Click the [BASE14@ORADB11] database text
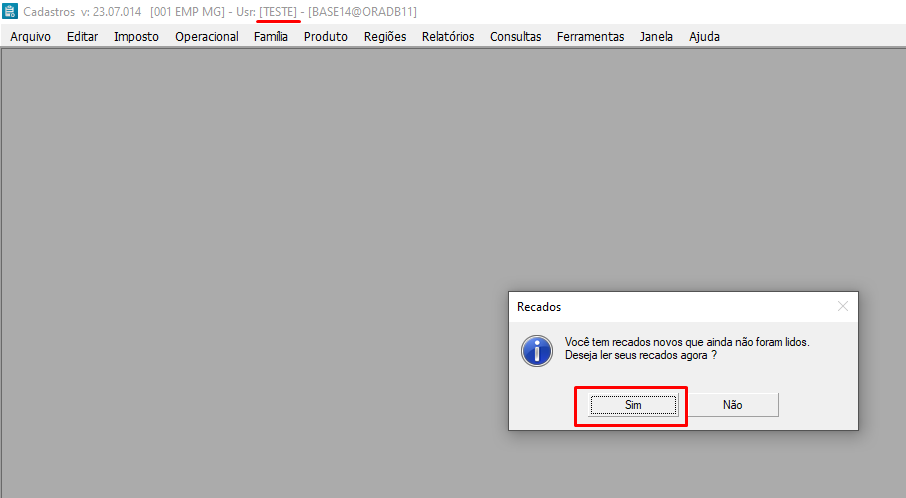The height and width of the screenshot is (498, 906). point(362,12)
